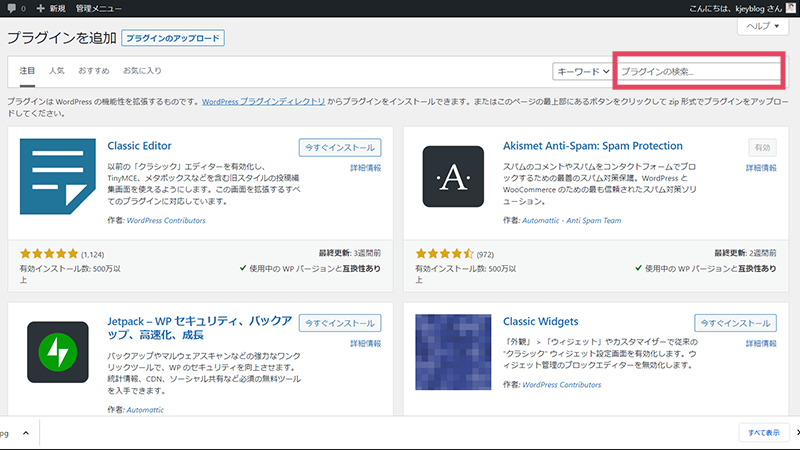Open 詳細情報 for Akismet Anti-Spam
This screenshot has height=450, width=800.
(761, 168)
